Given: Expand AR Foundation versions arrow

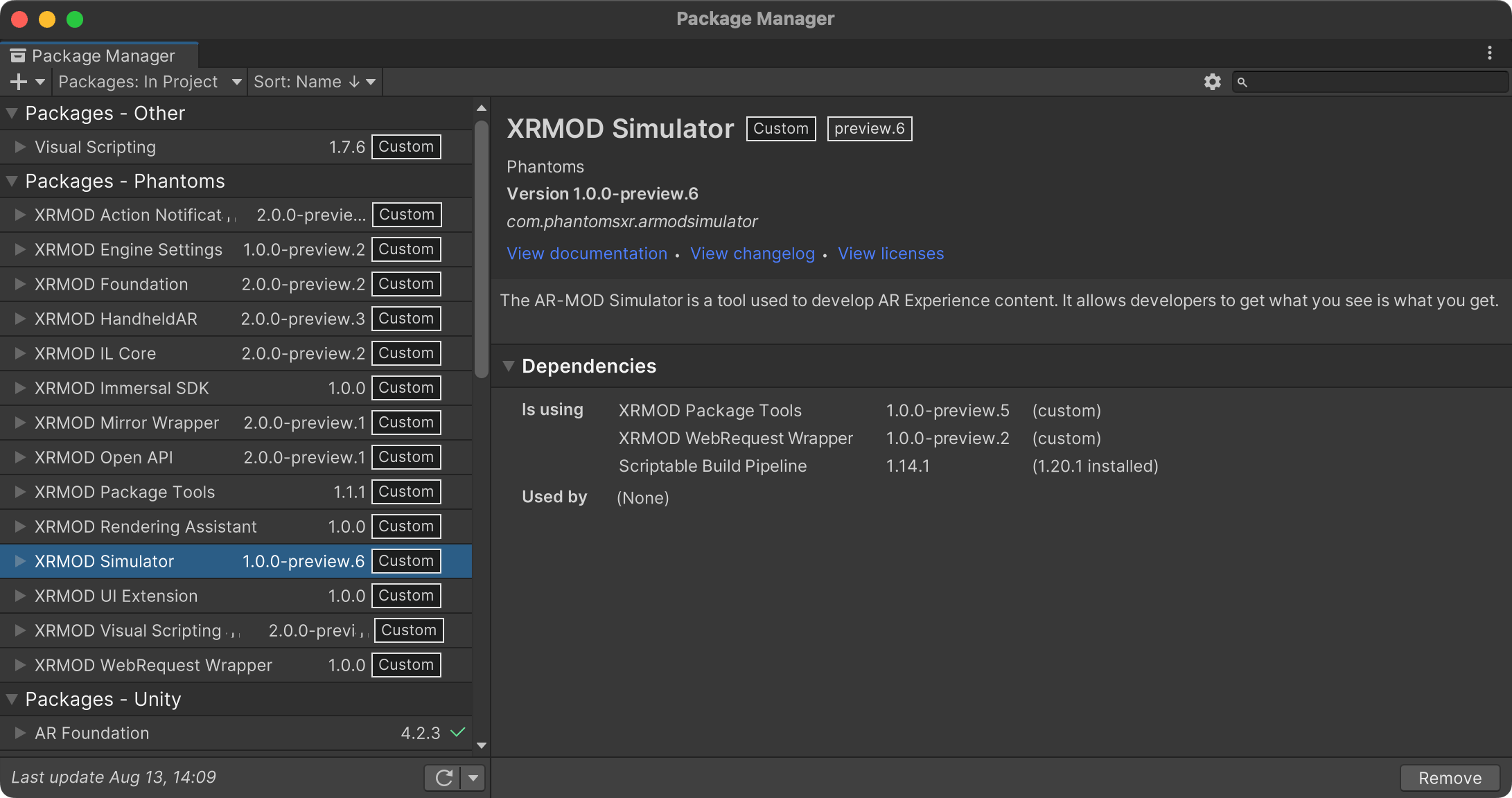Looking at the screenshot, I should pos(20,733).
